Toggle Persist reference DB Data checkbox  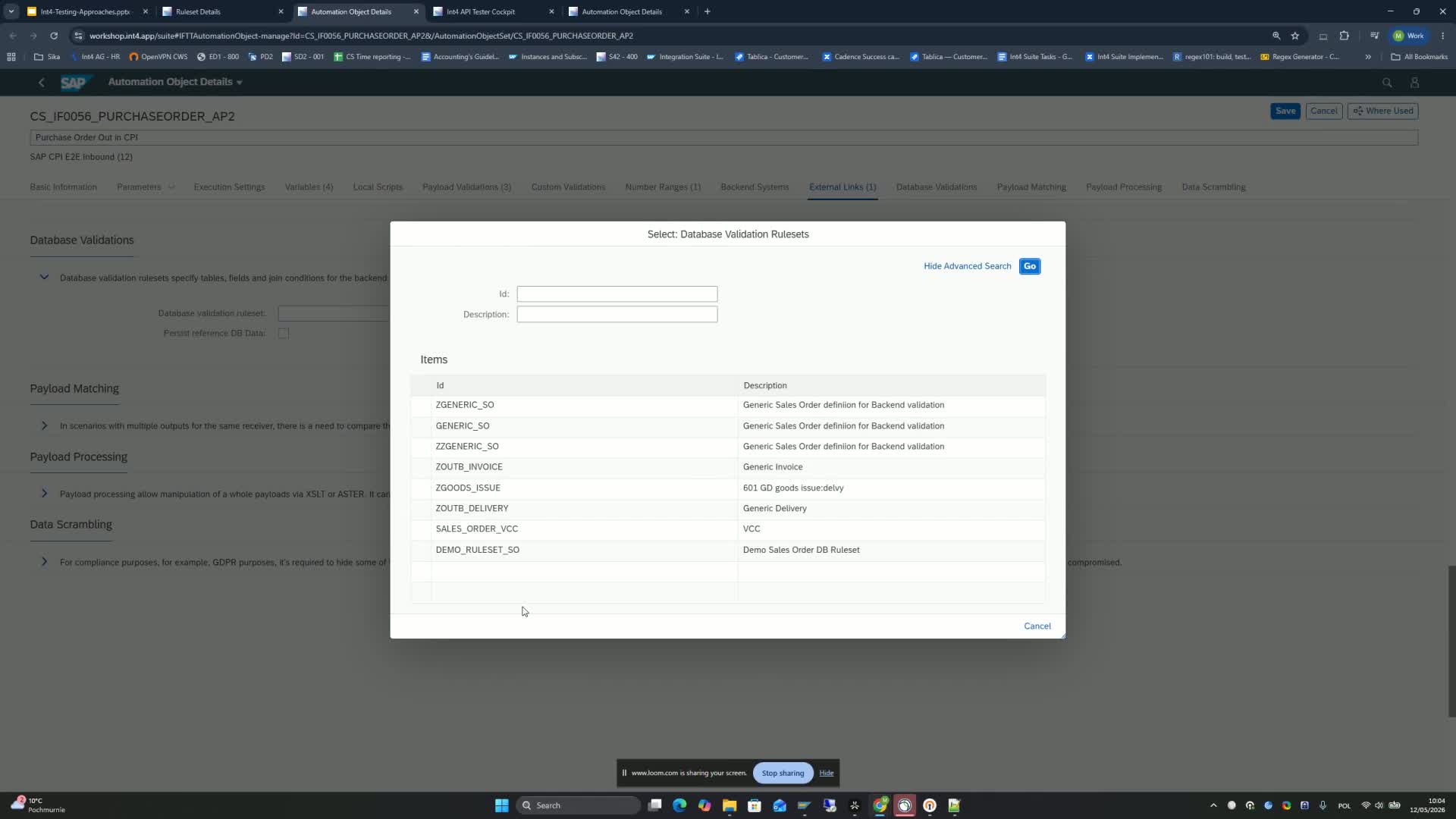tap(284, 333)
